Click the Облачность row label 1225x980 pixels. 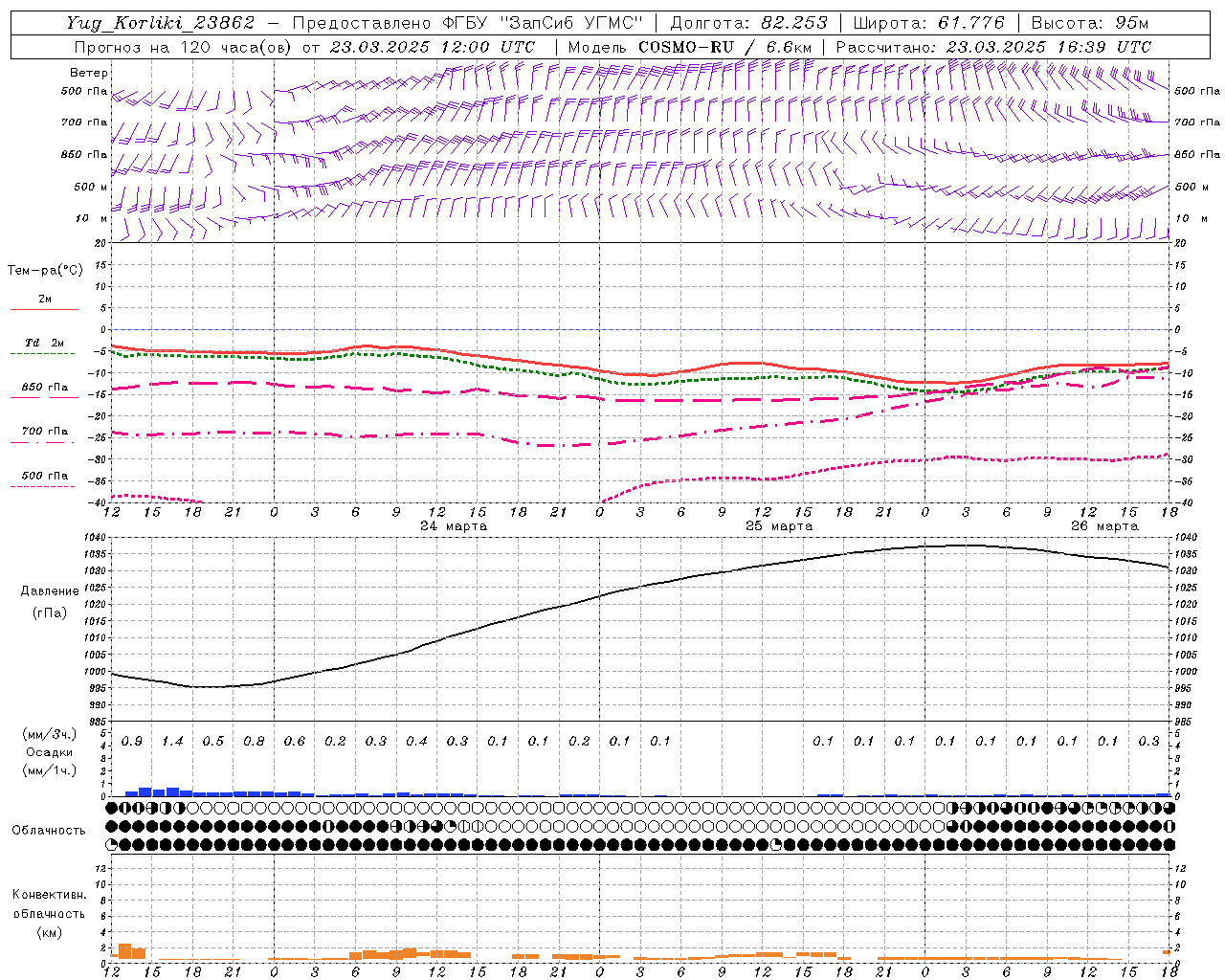(49, 831)
